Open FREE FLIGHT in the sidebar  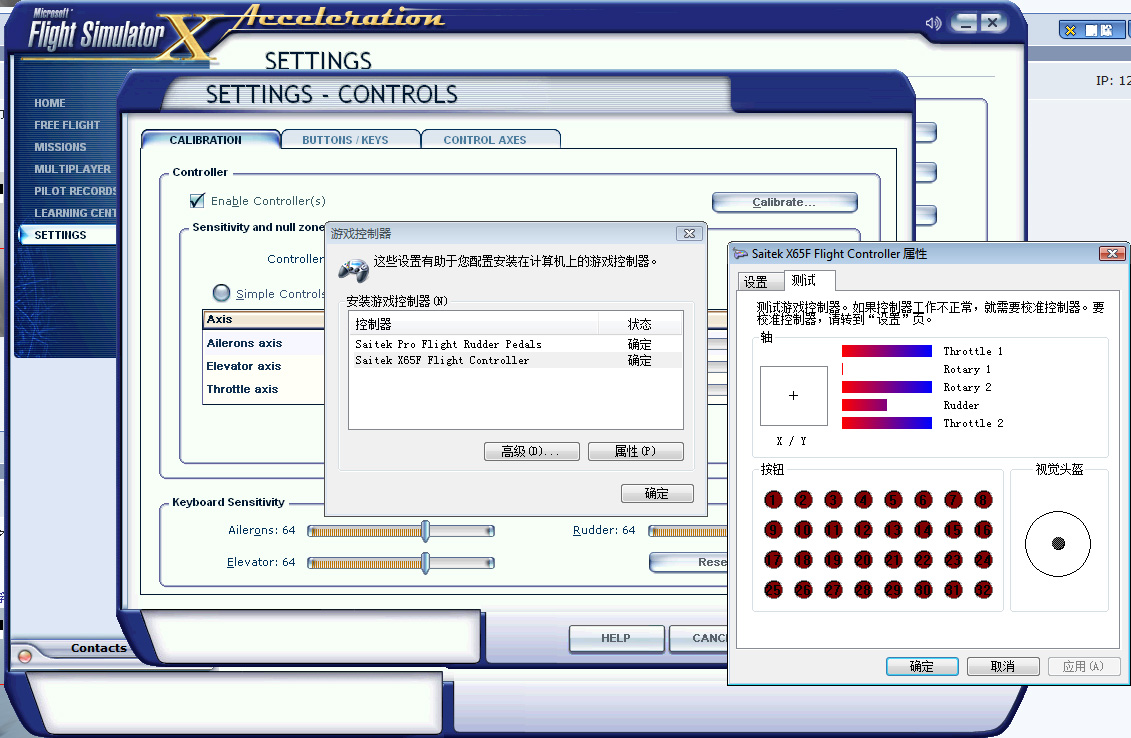(x=67, y=125)
